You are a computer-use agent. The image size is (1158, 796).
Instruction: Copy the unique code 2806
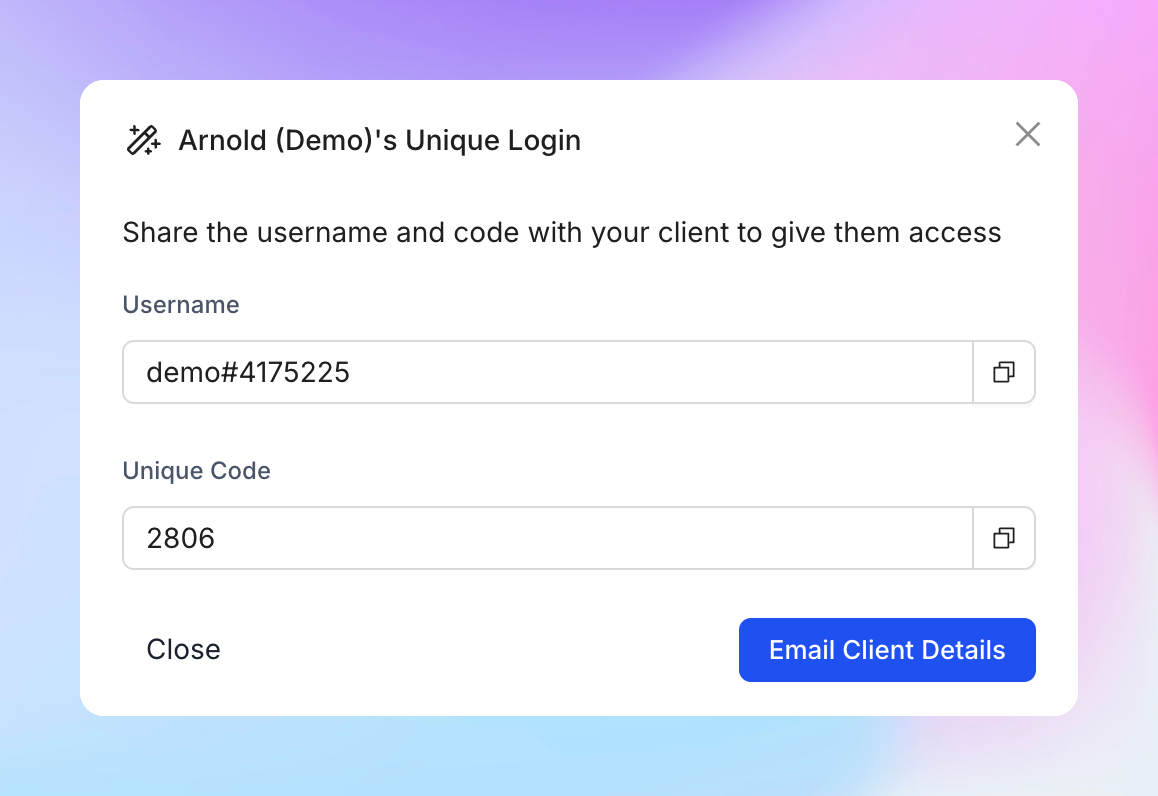pos(1004,538)
